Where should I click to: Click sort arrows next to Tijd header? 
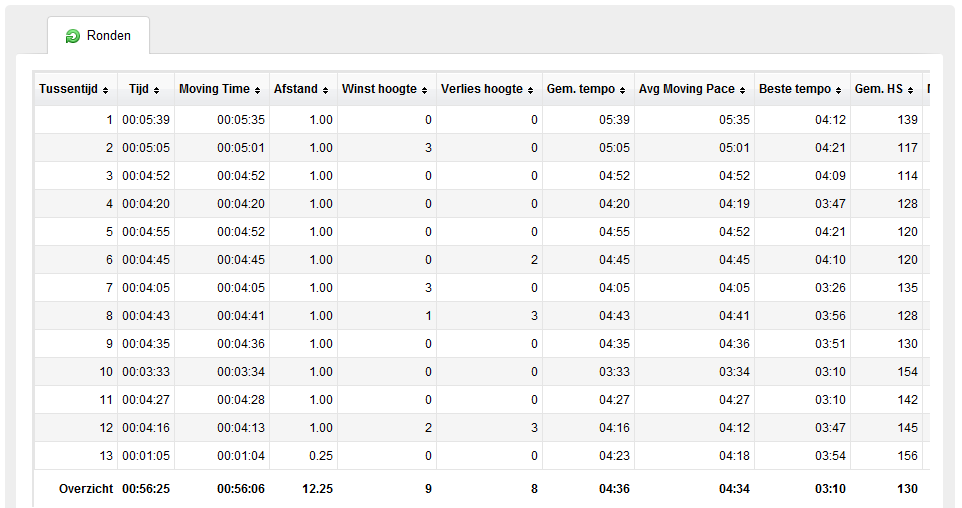[x=156, y=90]
